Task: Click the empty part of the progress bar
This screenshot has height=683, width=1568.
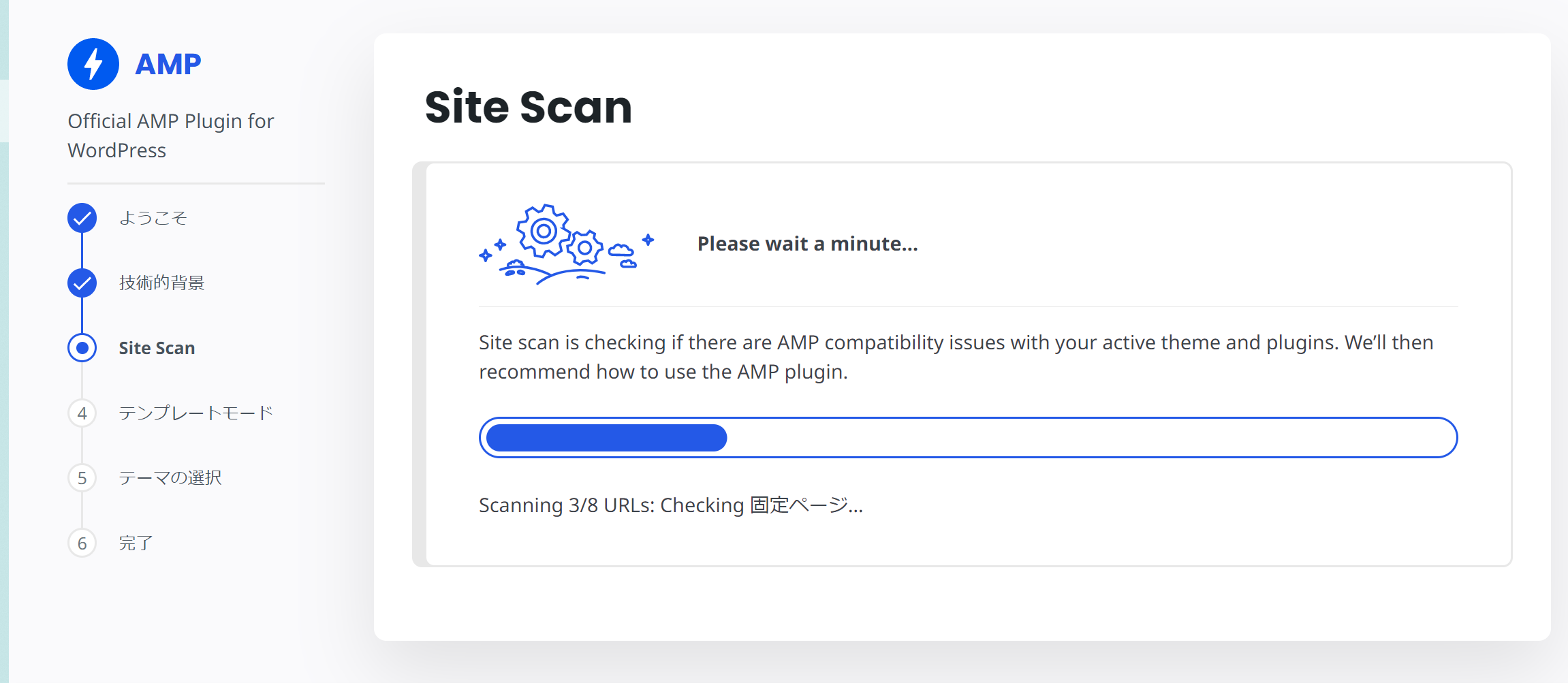Action: tap(1090, 438)
